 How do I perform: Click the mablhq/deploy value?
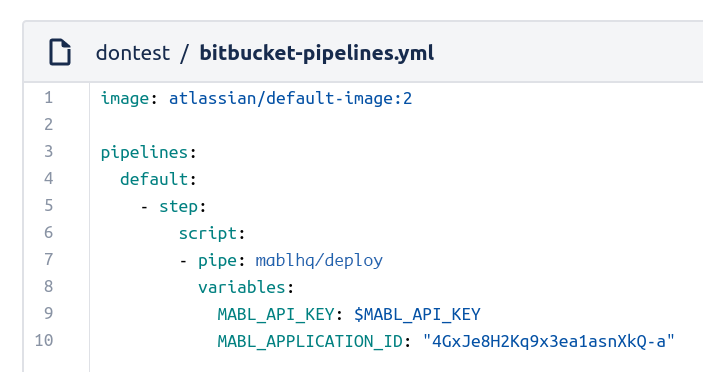point(319,260)
